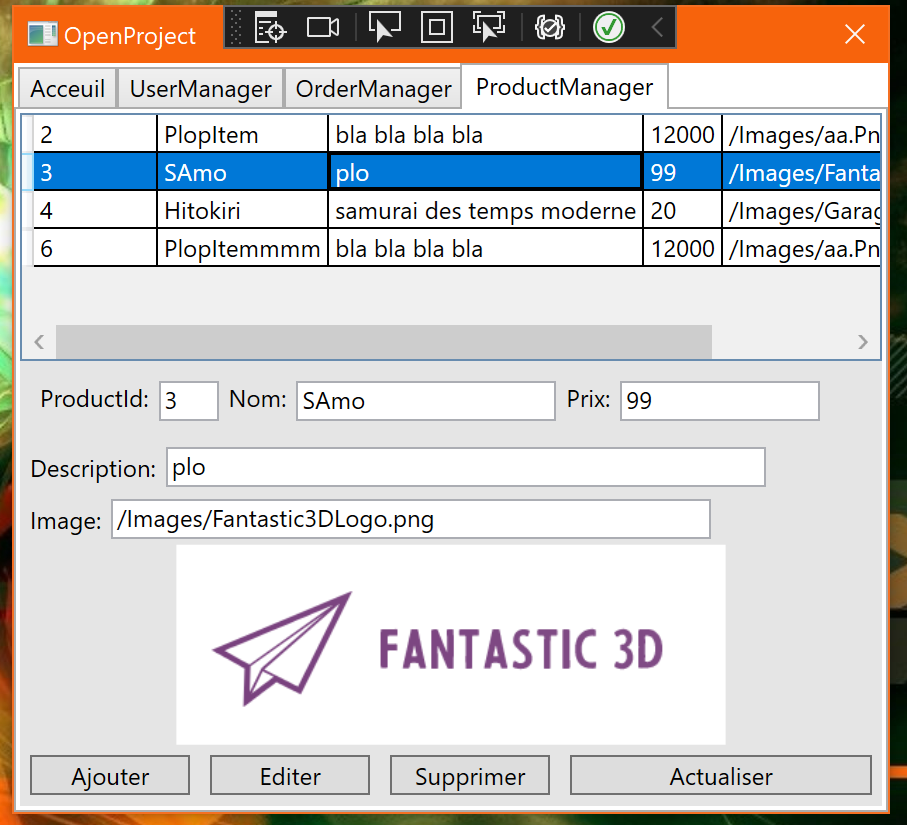907x825 pixels.
Task: Click the OpenProject application logo icon
Action: point(41,34)
